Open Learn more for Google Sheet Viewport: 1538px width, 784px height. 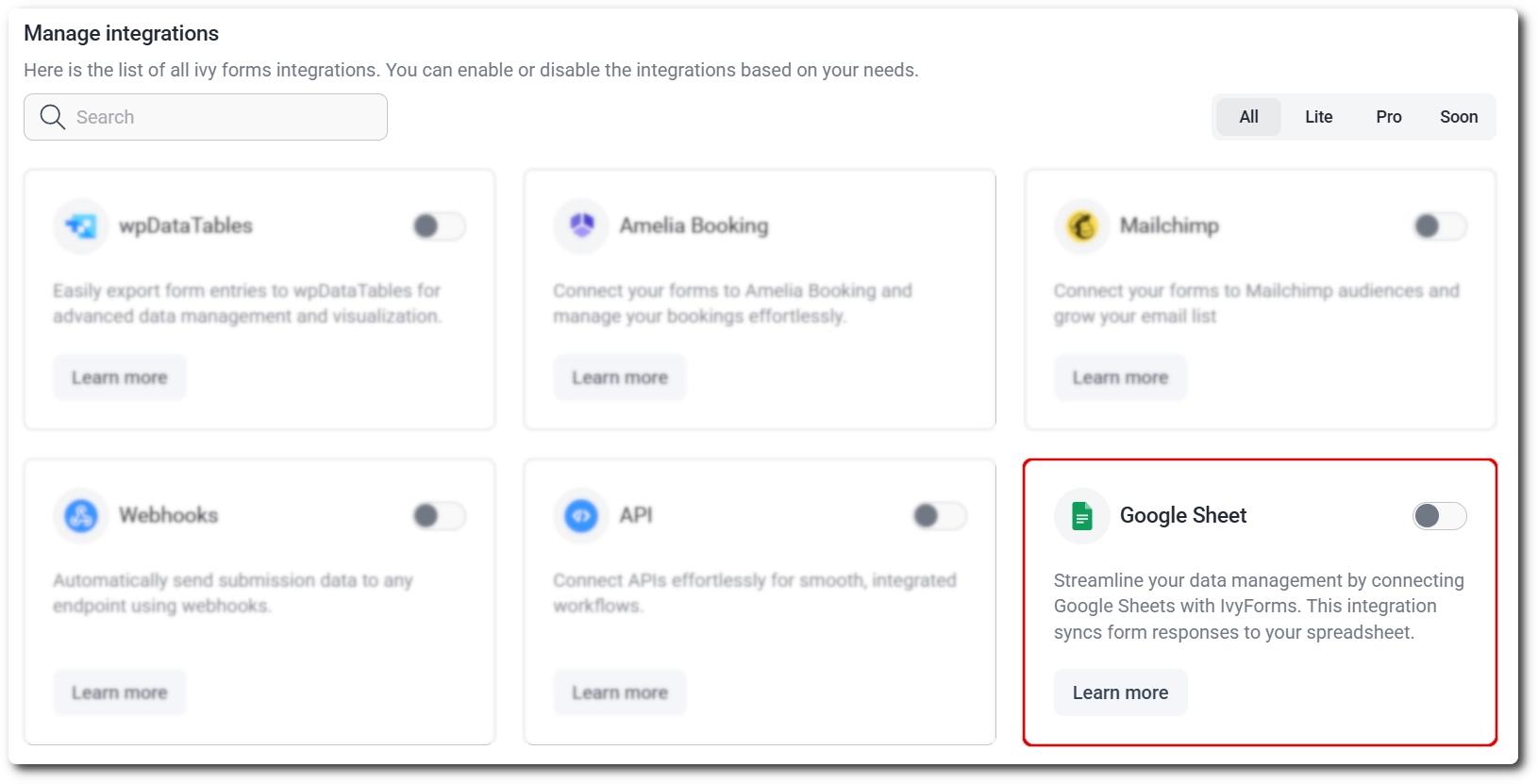[1120, 692]
